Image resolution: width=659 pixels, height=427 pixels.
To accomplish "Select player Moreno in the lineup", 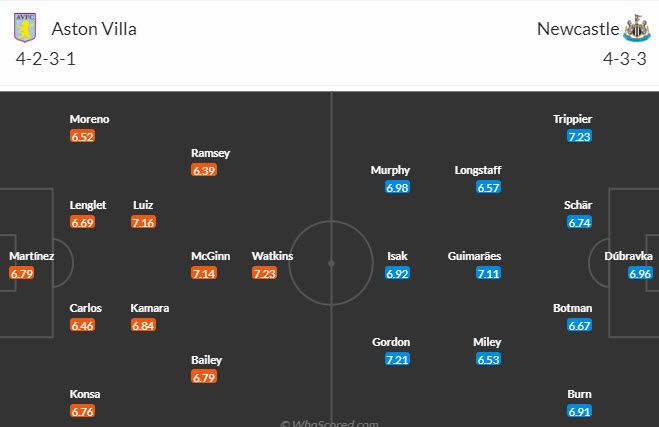I will pyautogui.click(x=89, y=119).
